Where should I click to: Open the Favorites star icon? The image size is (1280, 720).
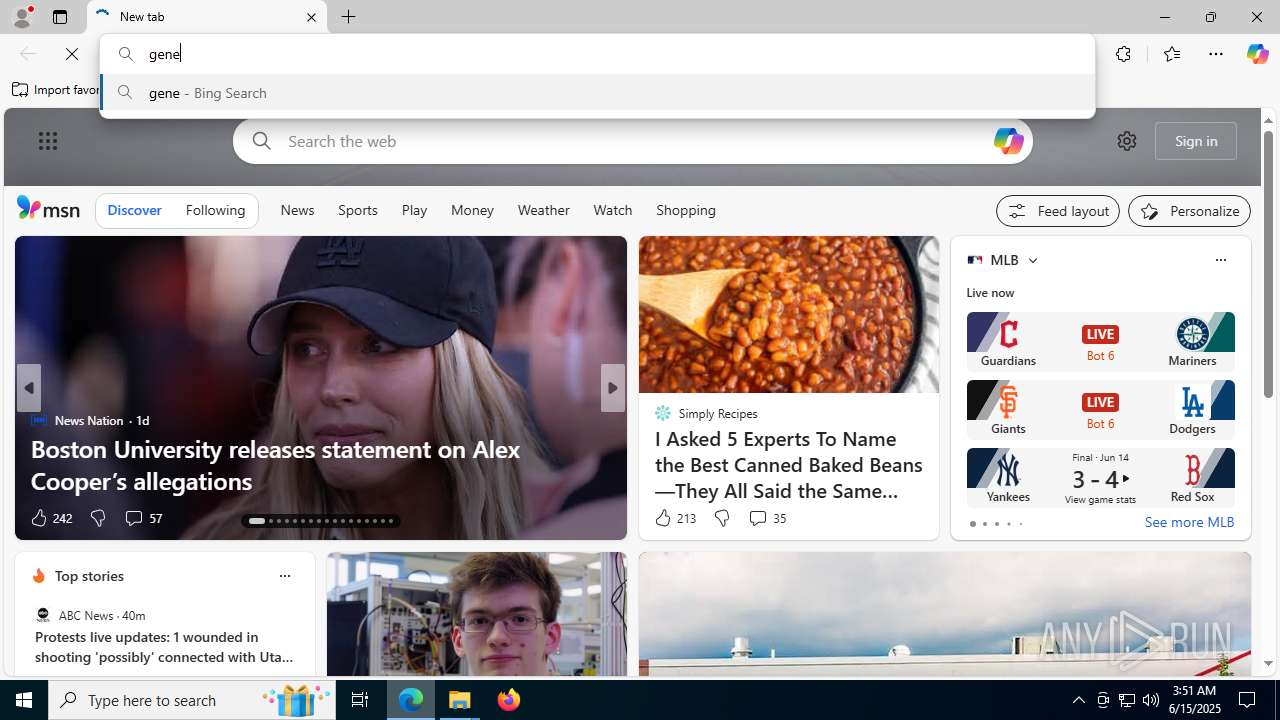[x=1171, y=54]
